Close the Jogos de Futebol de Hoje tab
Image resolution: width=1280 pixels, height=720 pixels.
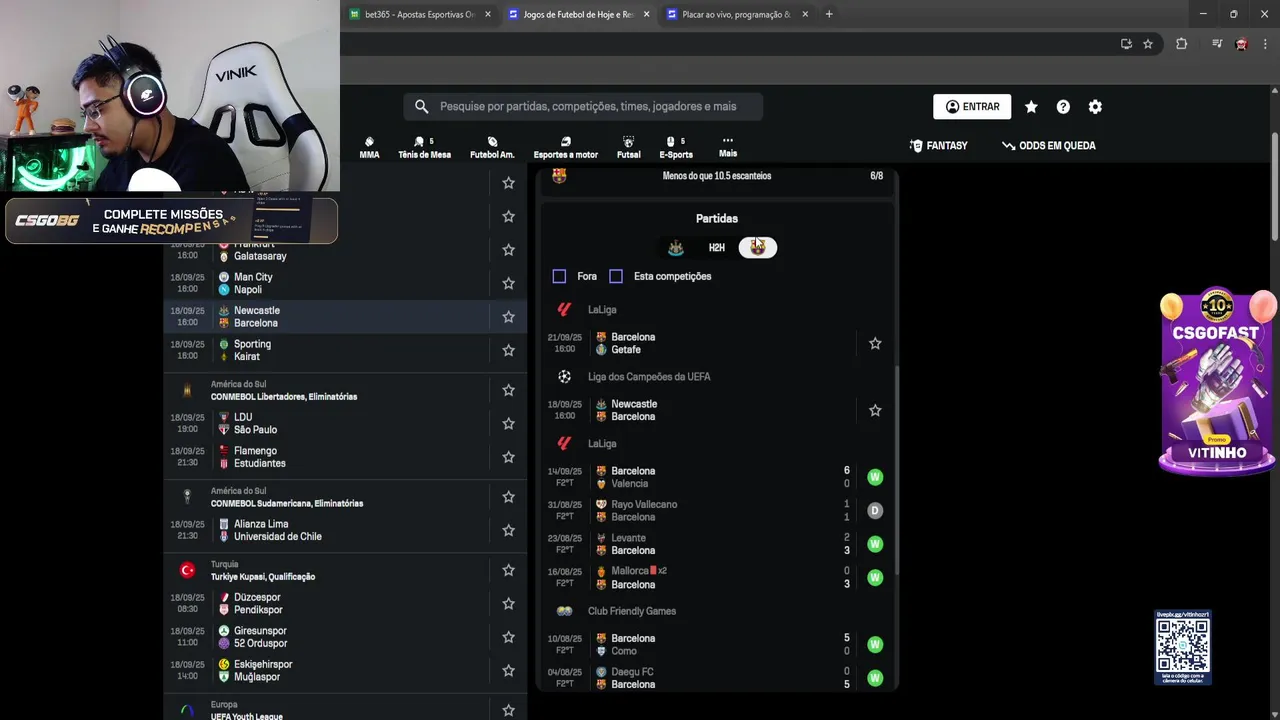click(x=647, y=14)
